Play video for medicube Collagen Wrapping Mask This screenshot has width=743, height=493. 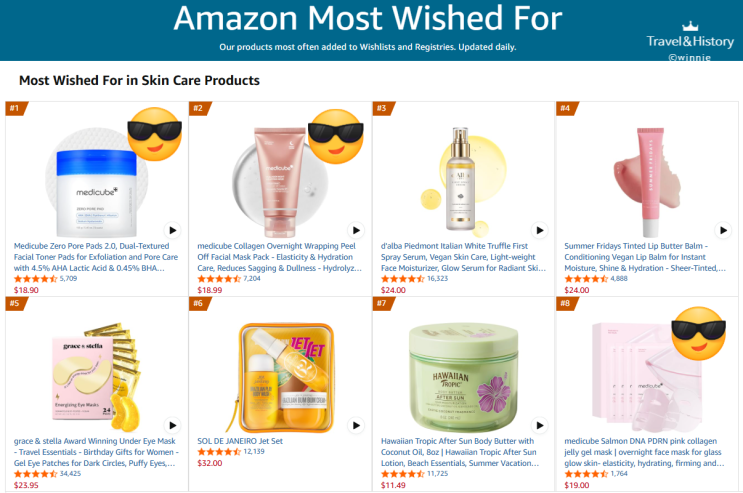pyautogui.click(x=356, y=230)
